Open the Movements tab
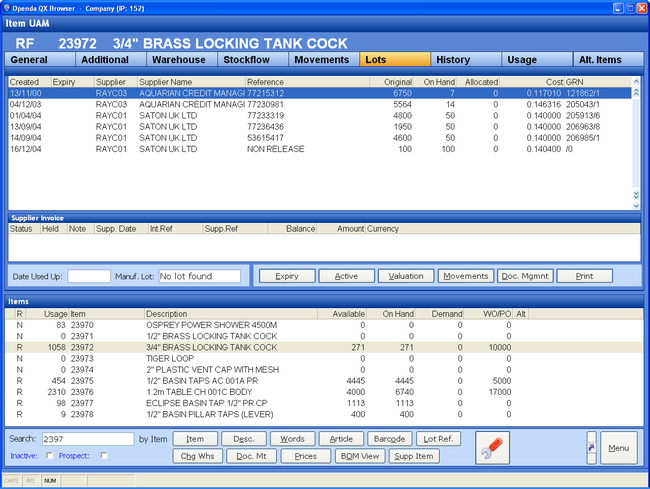The height and width of the screenshot is (489, 650). pos(324,60)
